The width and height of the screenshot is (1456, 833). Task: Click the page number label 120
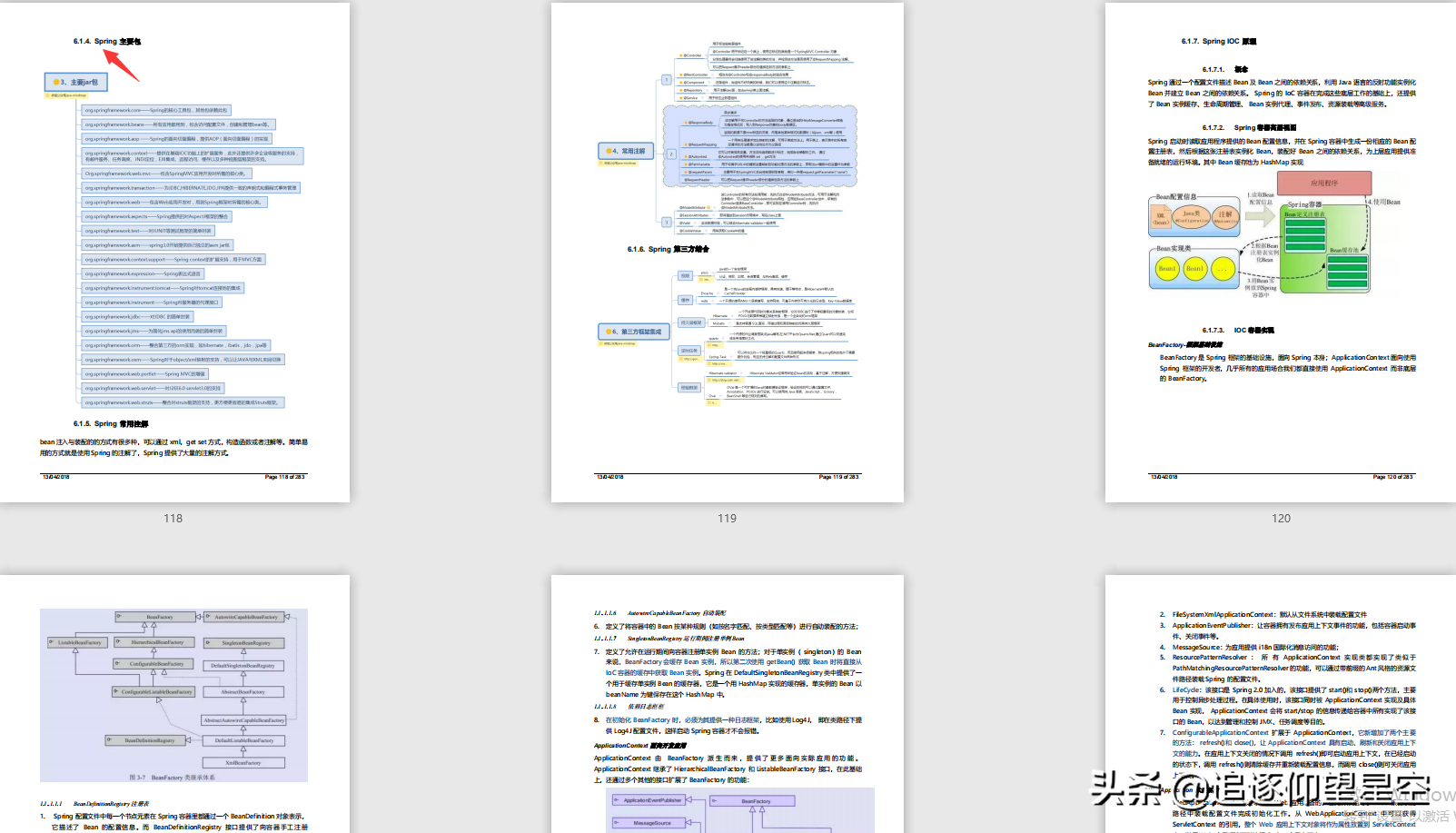[x=1281, y=518]
